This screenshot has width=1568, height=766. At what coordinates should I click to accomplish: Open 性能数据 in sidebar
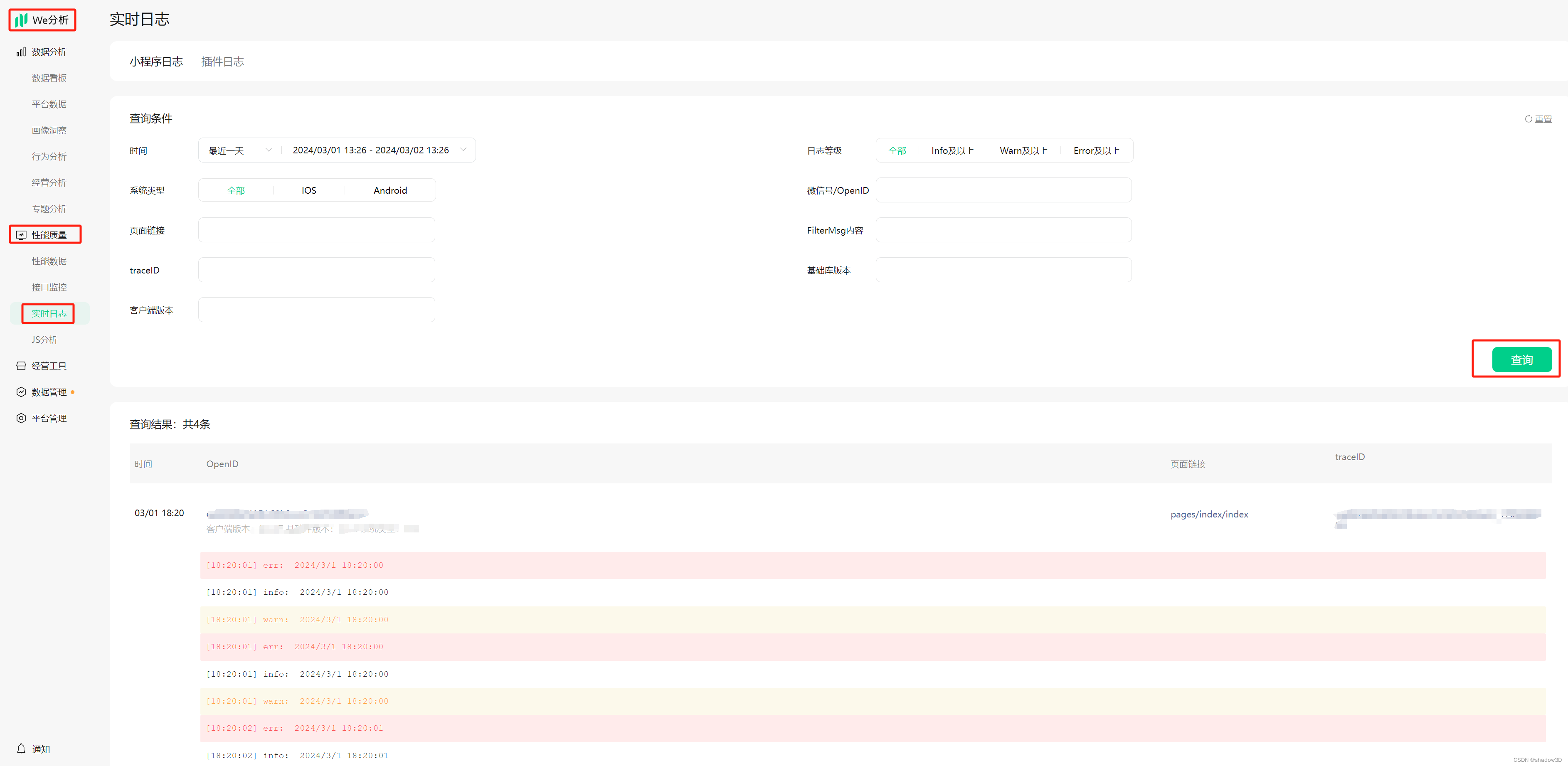(49, 261)
